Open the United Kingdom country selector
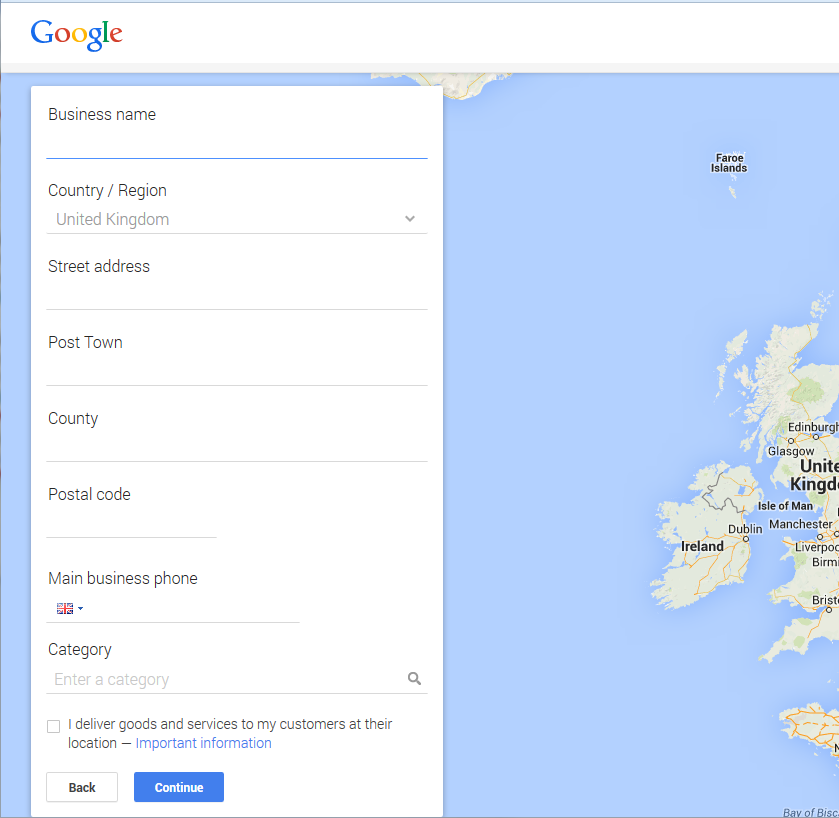Image resolution: width=839 pixels, height=818 pixels. tap(230, 219)
